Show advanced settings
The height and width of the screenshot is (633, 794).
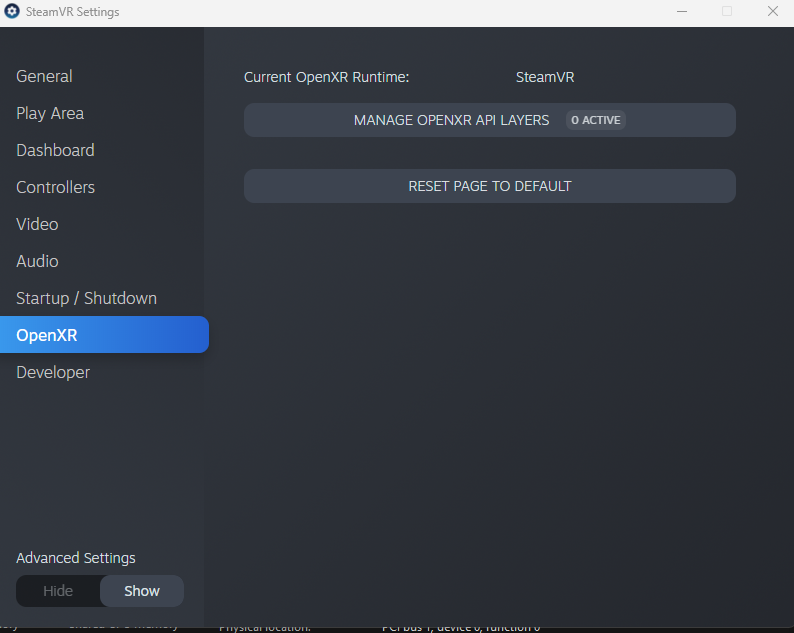(x=142, y=591)
